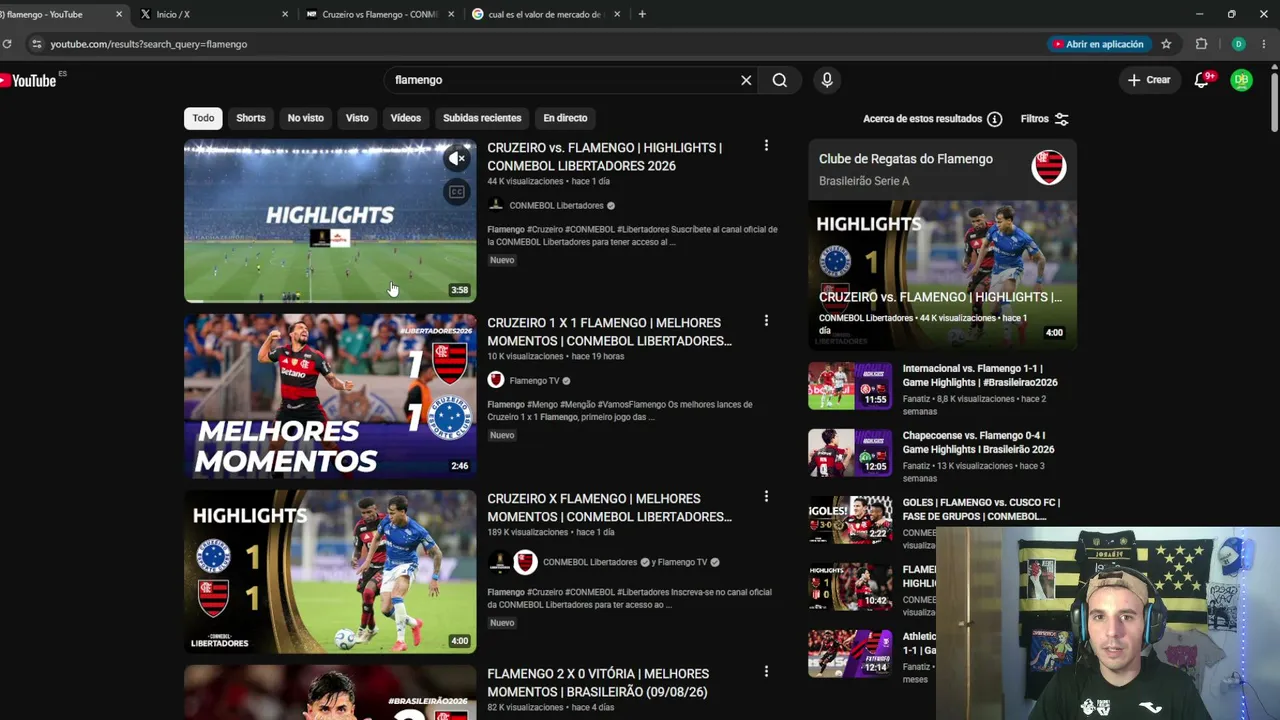
Task: Select the Subidas recientes filter chip
Action: (x=482, y=118)
